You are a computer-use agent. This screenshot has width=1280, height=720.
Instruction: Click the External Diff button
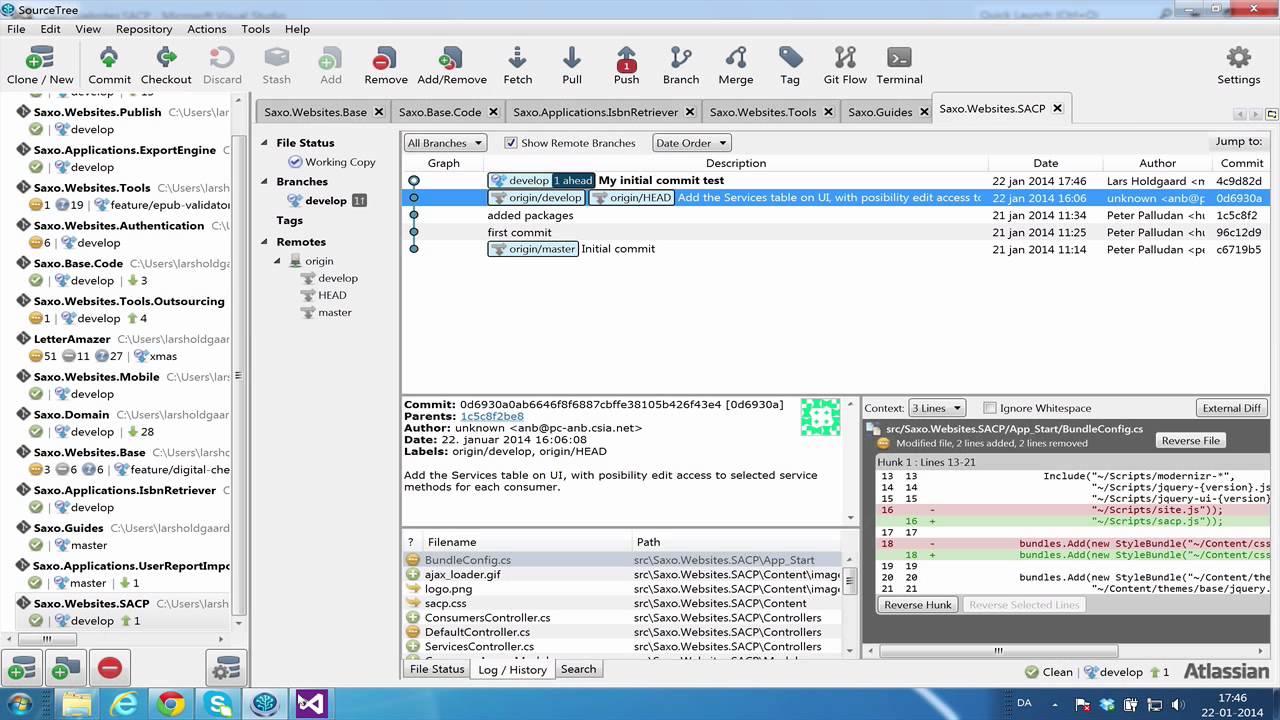[x=1231, y=408]
